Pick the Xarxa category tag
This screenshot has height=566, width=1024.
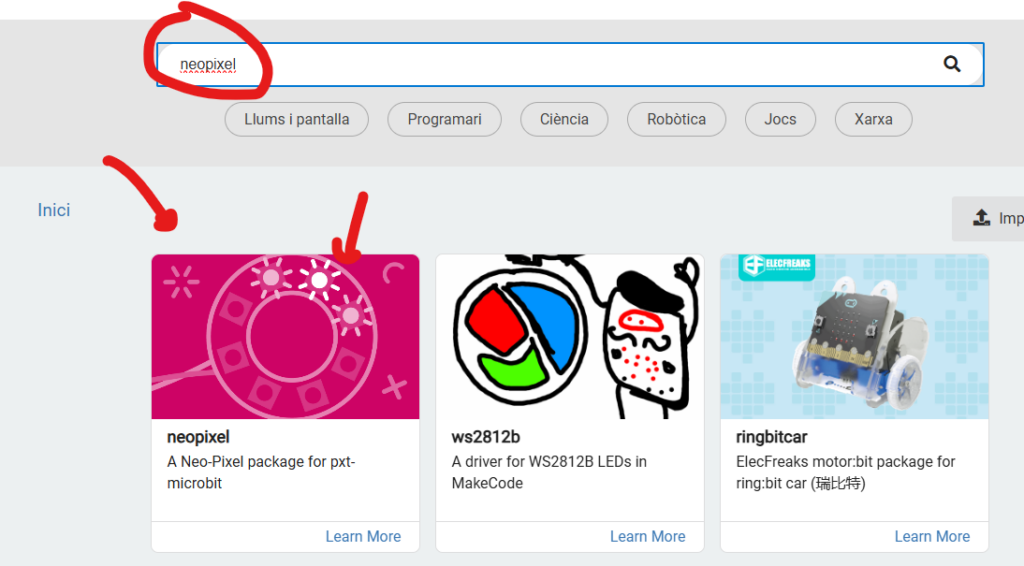[873, 119]
